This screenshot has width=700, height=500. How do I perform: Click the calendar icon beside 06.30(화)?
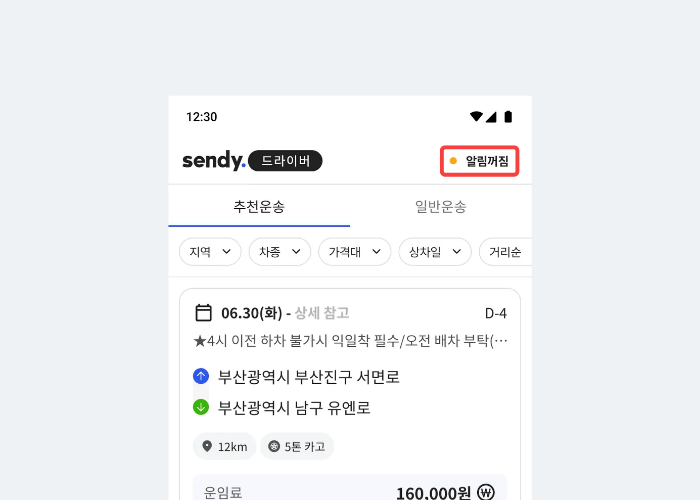pos(203,312)
